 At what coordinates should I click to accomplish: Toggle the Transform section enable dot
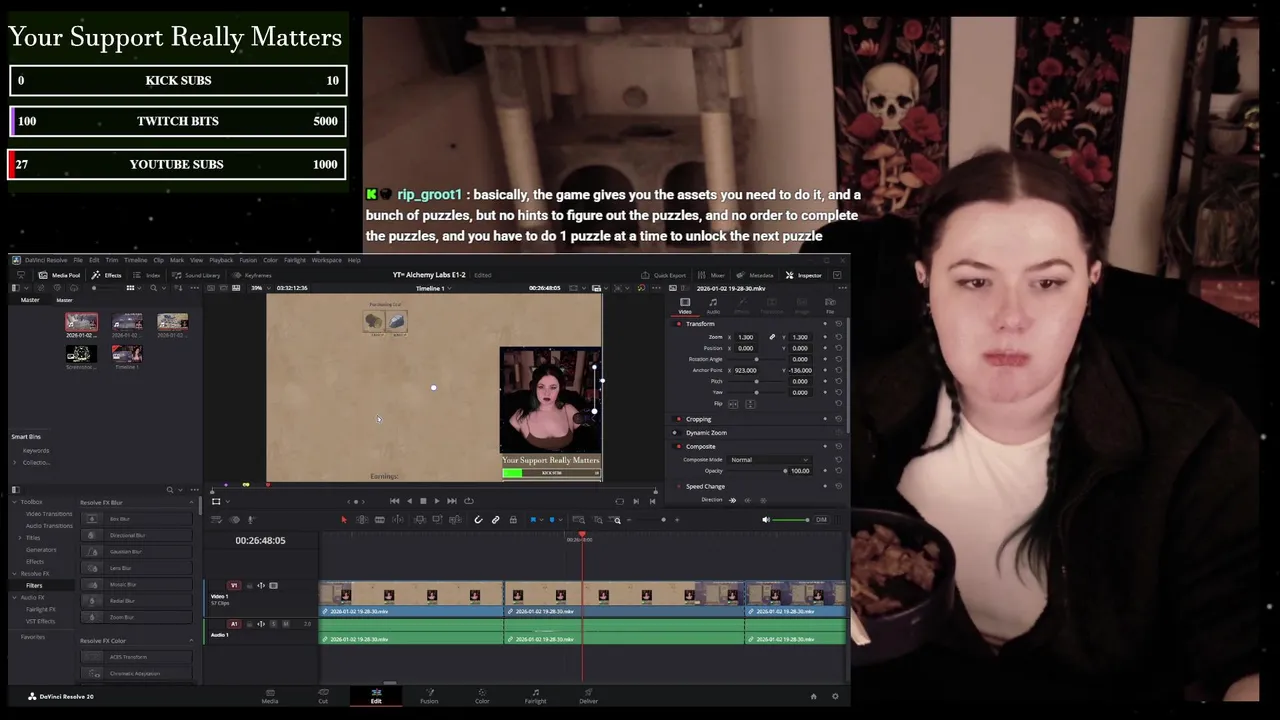pos(679,324)
